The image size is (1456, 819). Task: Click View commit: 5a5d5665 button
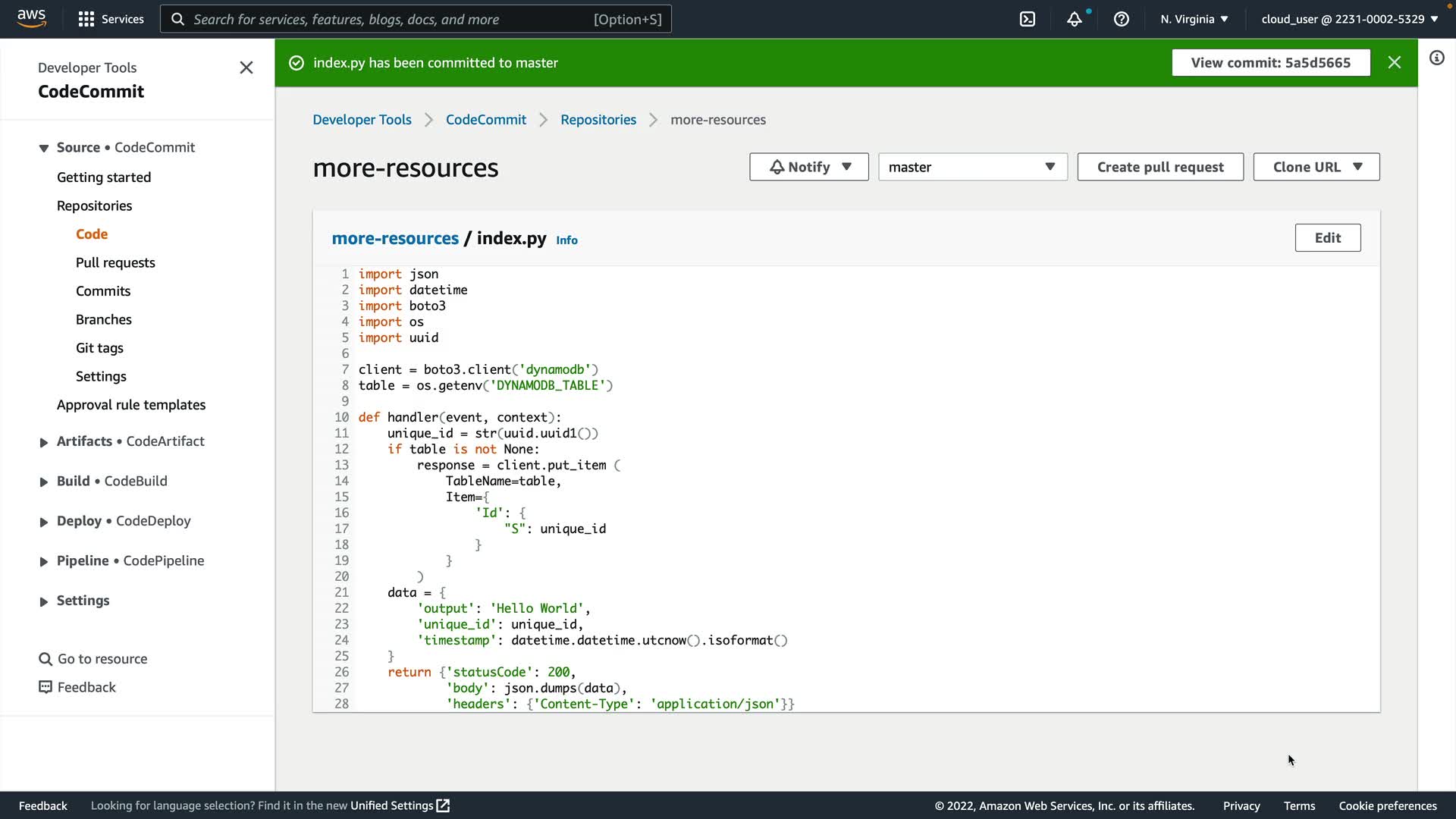click(1270, 62)
